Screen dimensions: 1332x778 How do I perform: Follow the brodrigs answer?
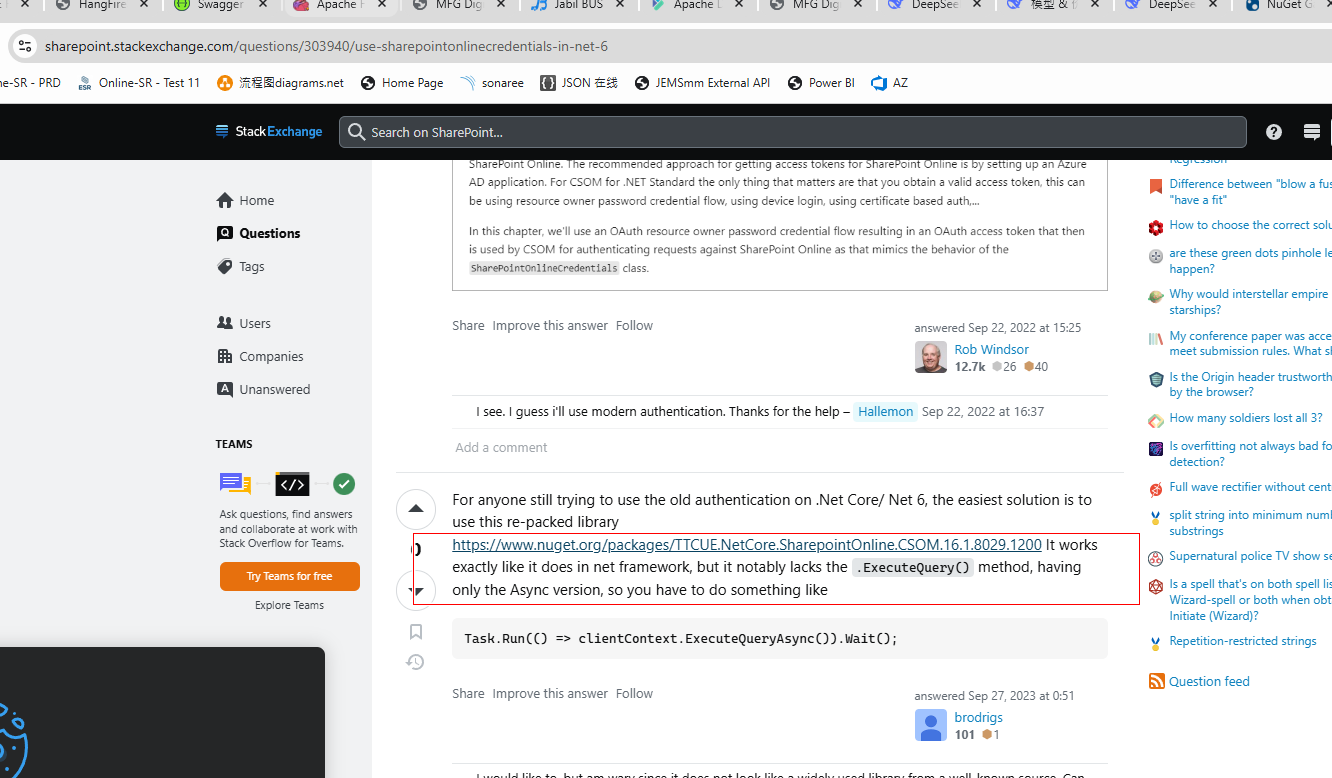(634, 693)
